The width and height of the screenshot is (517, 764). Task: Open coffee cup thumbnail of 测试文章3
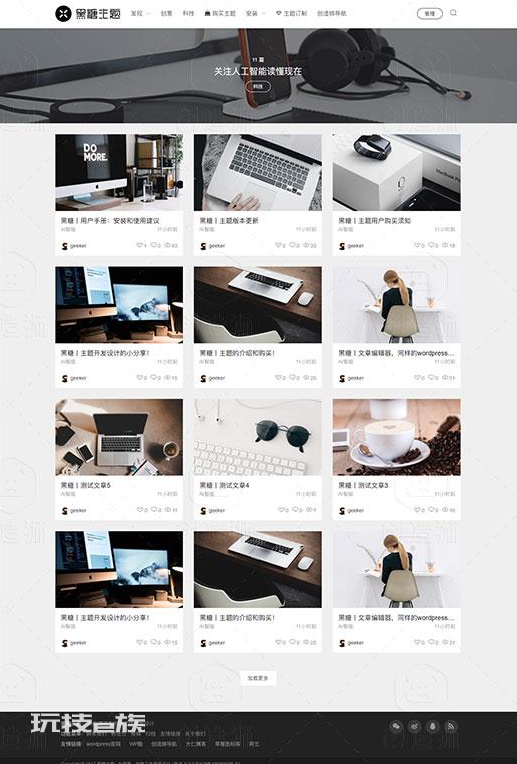(x=397, y=437)
